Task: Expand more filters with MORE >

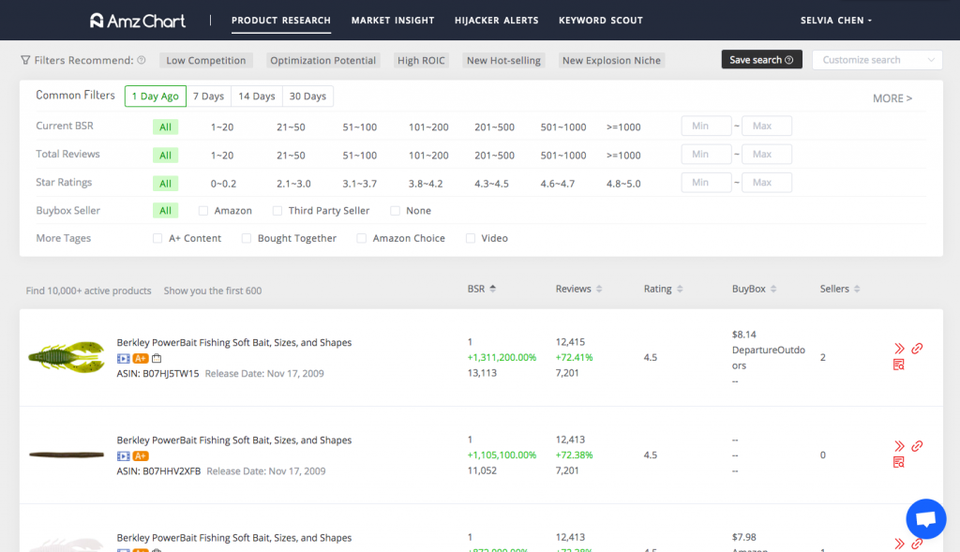Action: click(892, 99)
